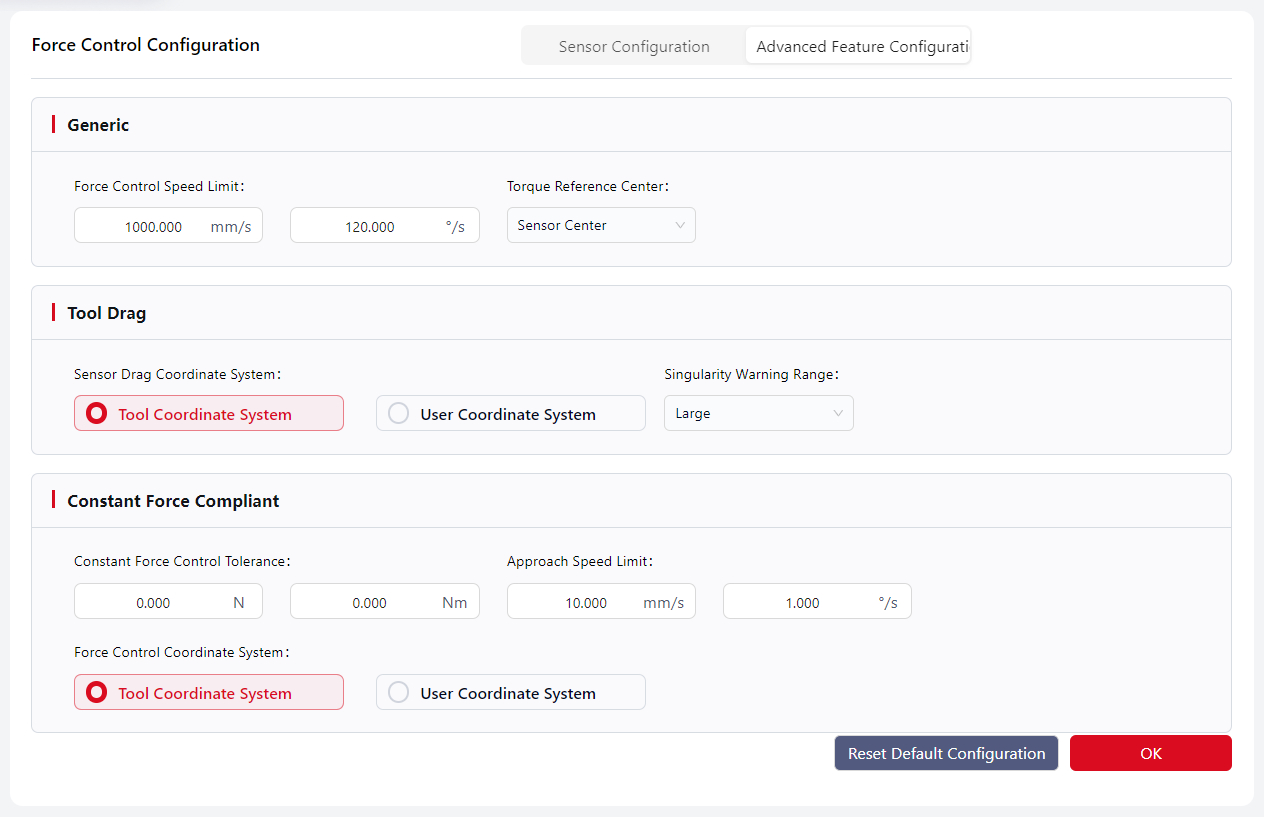Confirm settings with the OK button

point(1150,754)
